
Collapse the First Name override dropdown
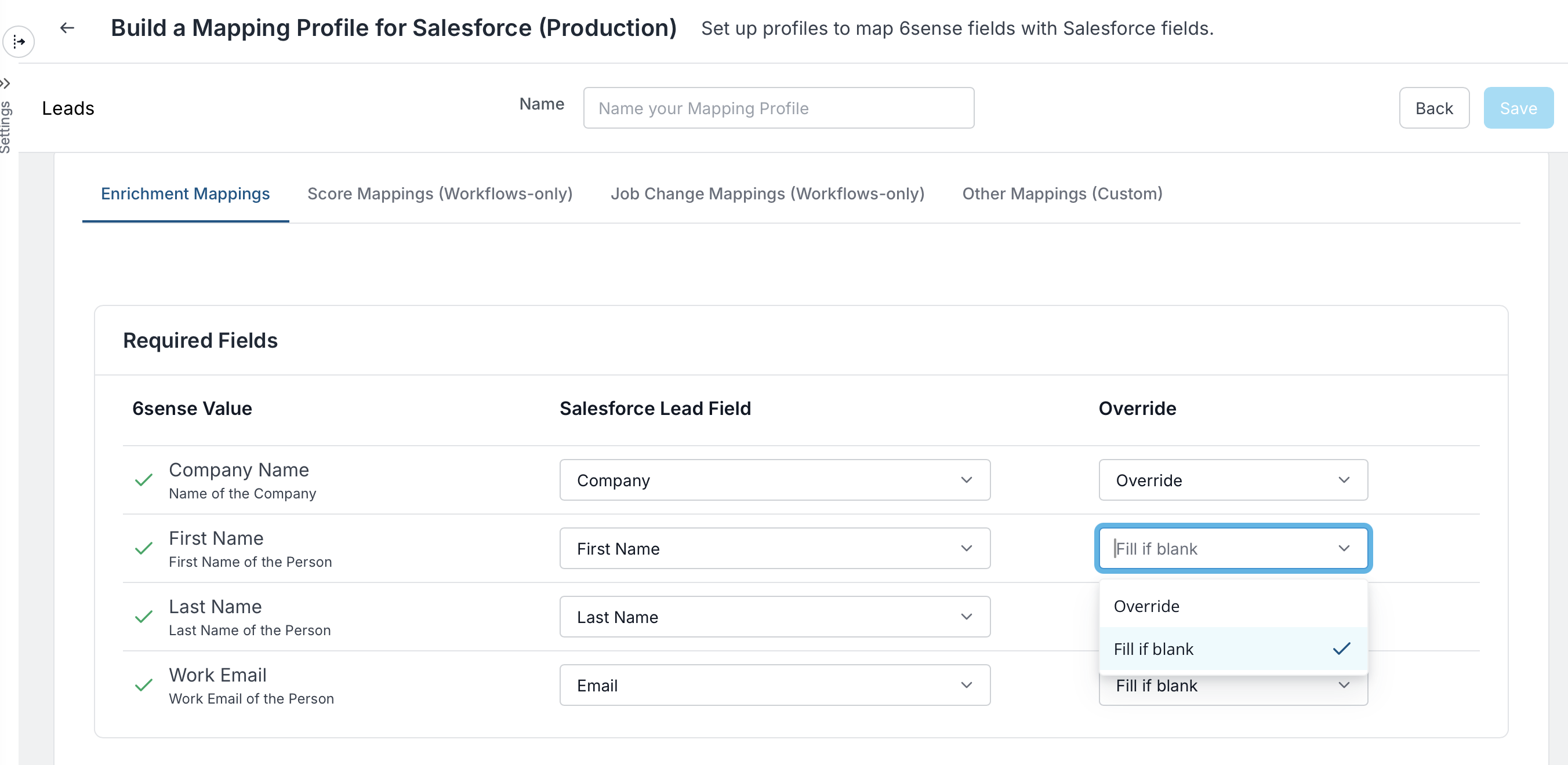1233,548
